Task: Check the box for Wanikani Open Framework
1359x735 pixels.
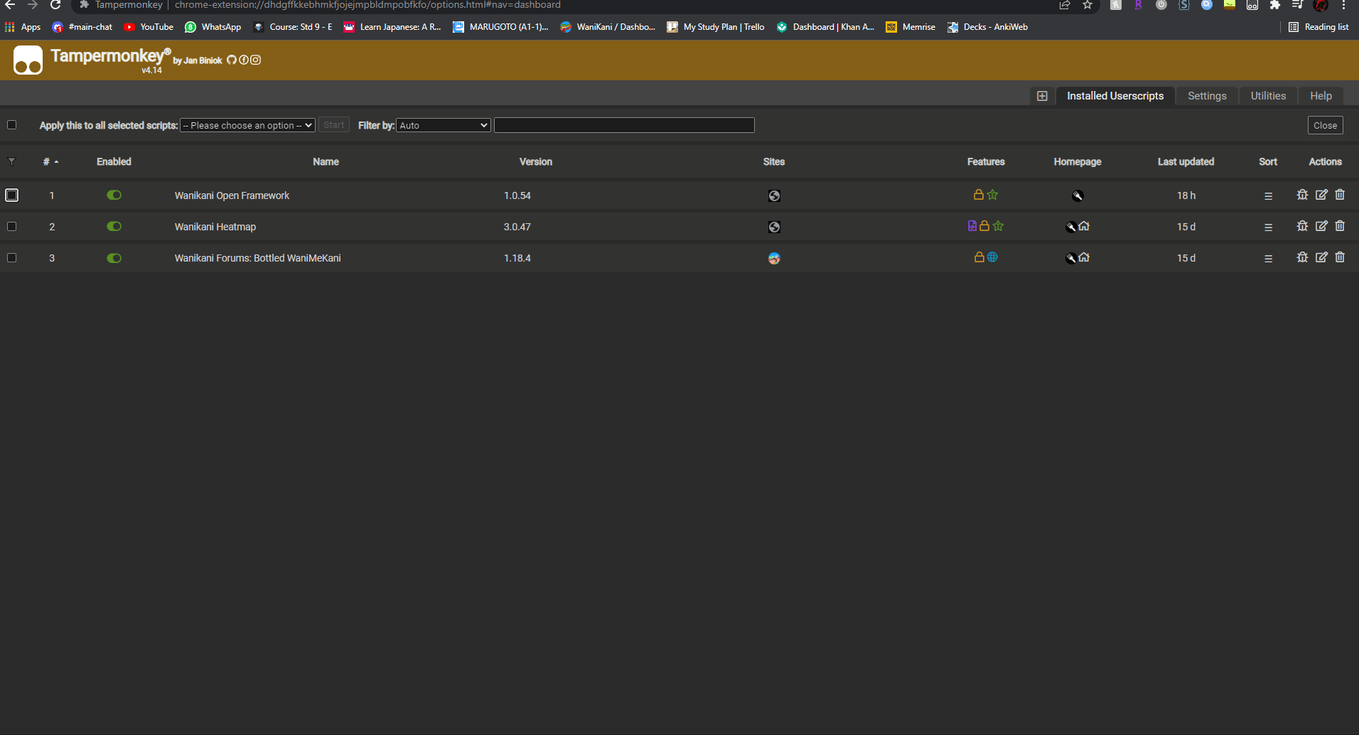Action: pyautogui.click(x=12, y=195)
